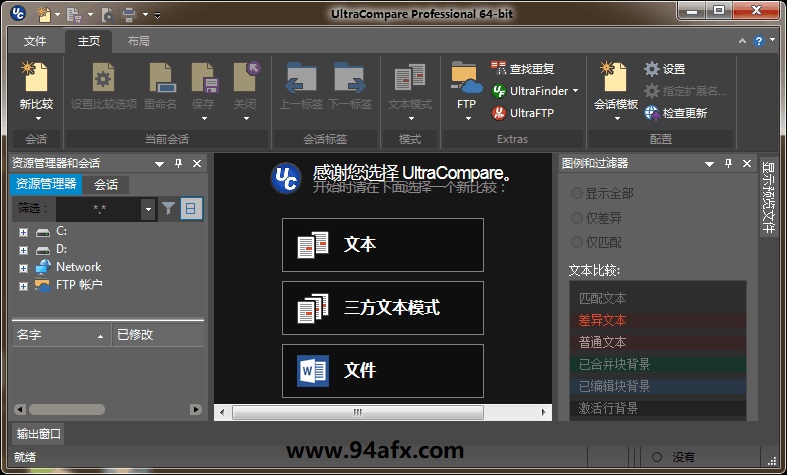Click the 激活行背景 legend entry
Screen dimensions: 787x475
pos(658,408)
